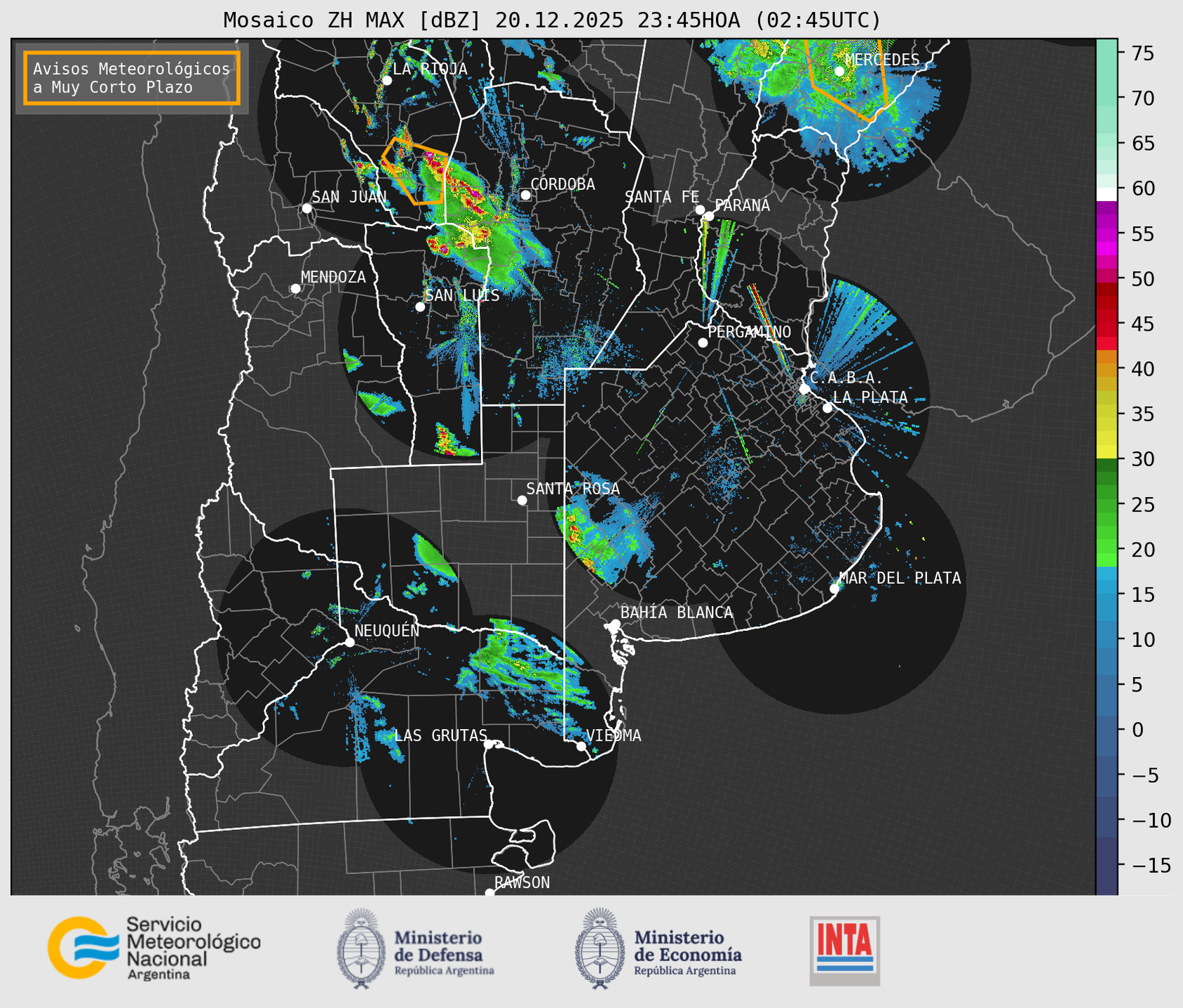Screen dimensions: 1183x1008
Task: Click the 75 label on the dBZ scale
Action: (x=1144, y=53)
